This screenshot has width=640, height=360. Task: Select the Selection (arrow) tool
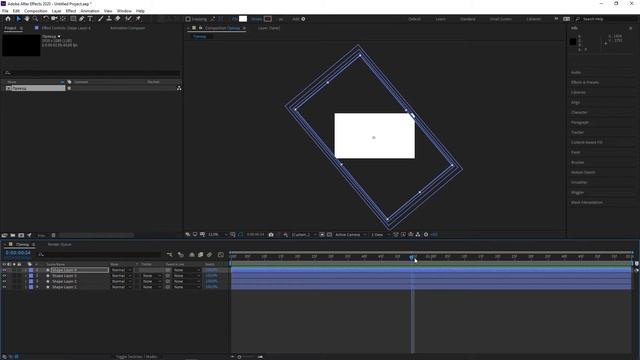[18, 19]
